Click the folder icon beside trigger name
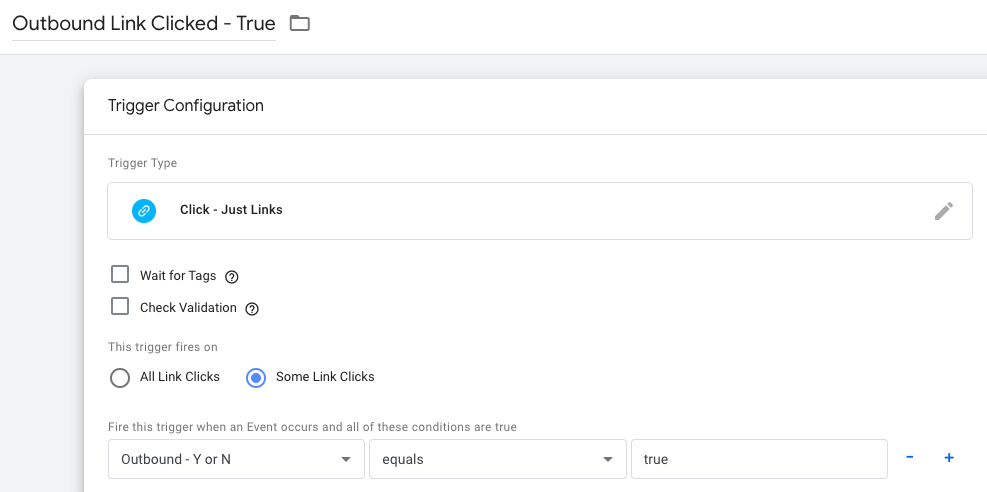This screenshot has width=987, height=492. point(300,23)
